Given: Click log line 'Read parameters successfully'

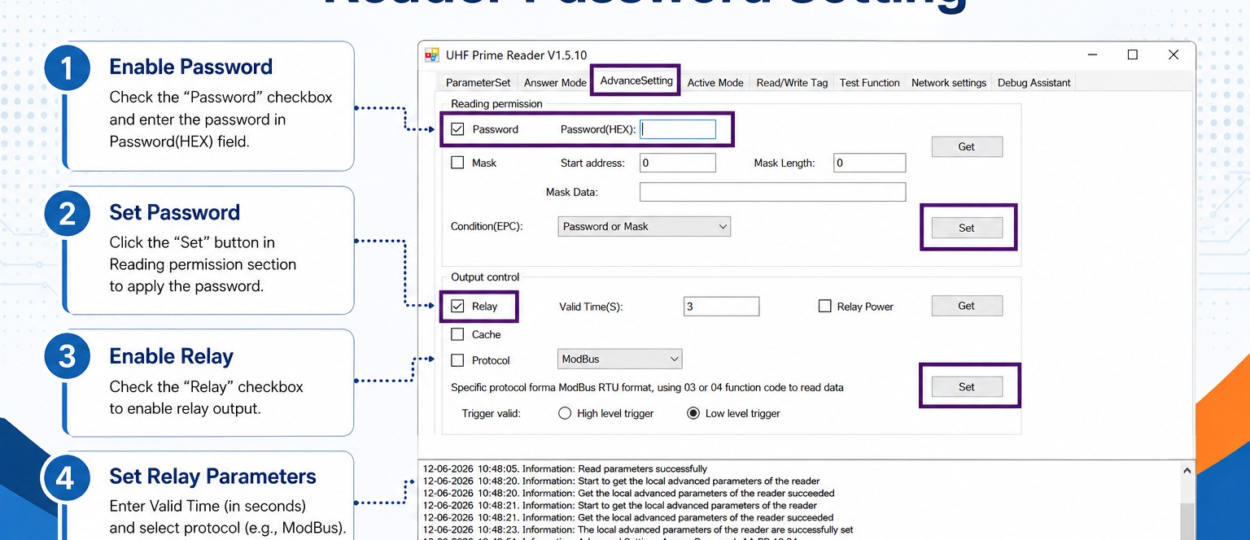Looking at the screenshot, I should tap(565, 468).
